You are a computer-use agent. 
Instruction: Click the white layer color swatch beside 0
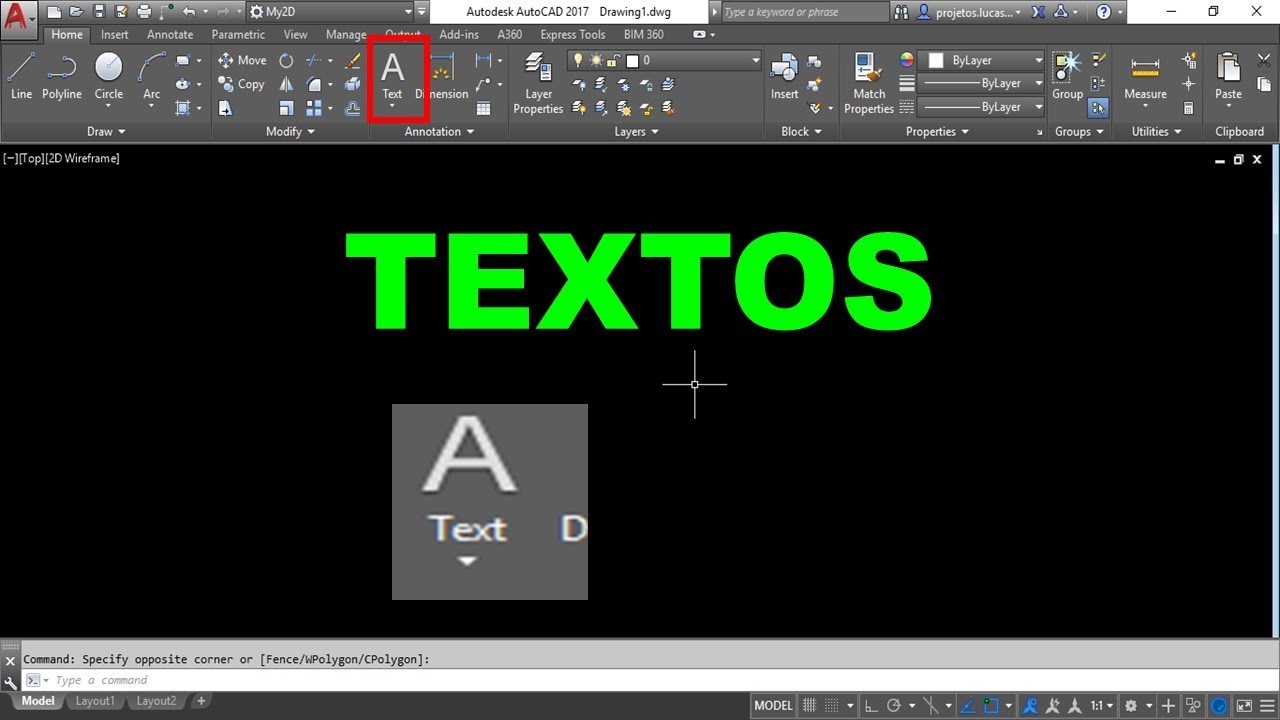click(633, 60)
